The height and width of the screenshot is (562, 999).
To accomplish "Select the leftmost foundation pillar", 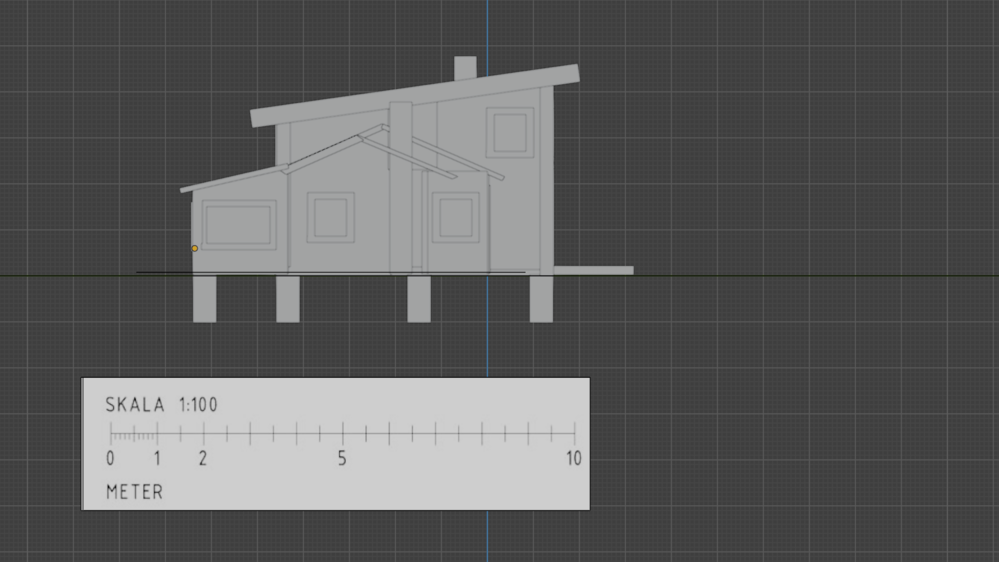I will click(x=204, y=299).
